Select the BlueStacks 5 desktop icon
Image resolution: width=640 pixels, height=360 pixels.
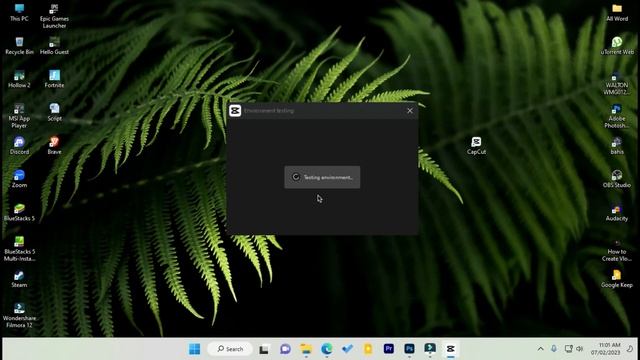tap(19, 212)
